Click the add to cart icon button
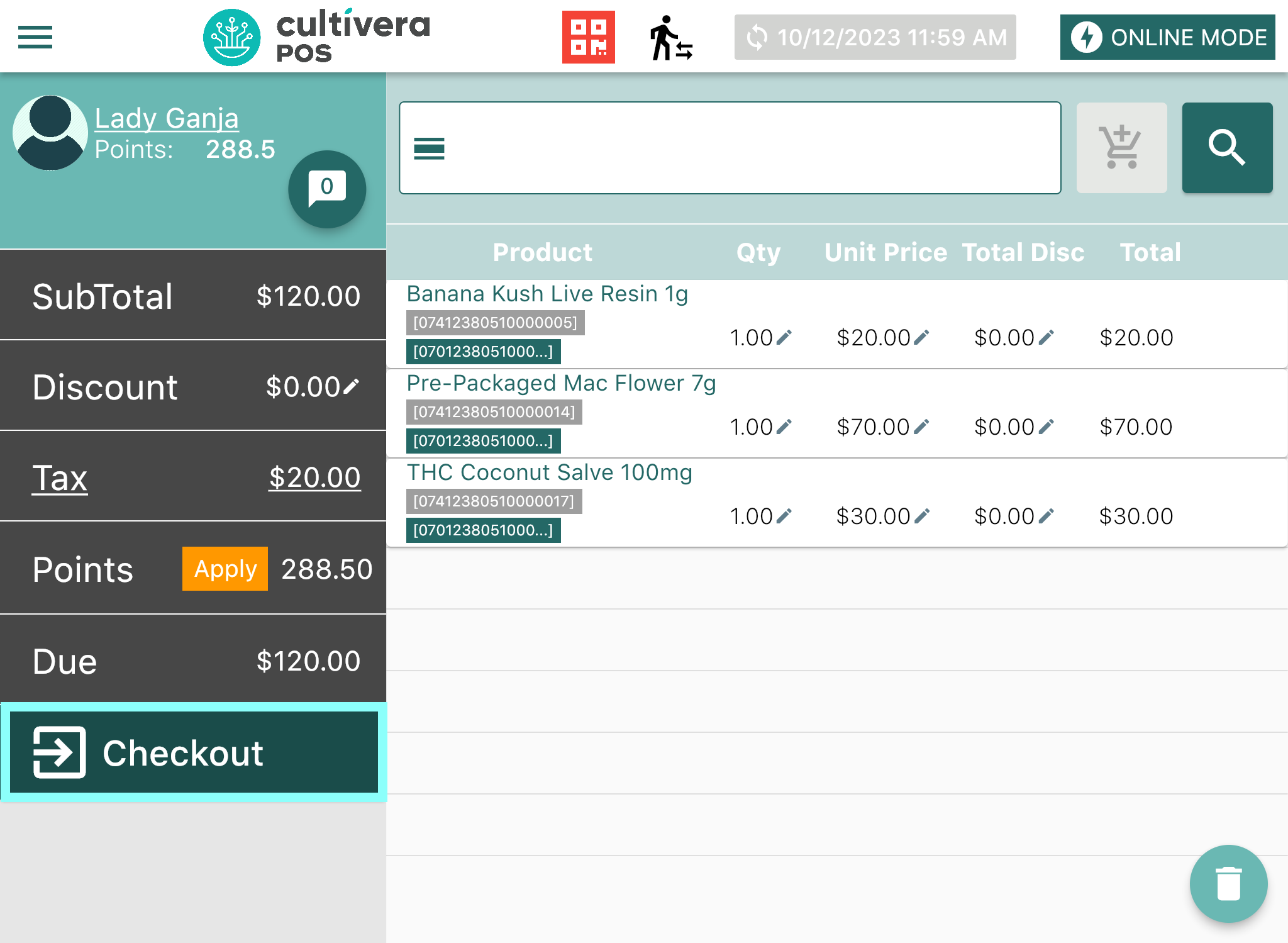Image resolution: width=1288 pixels, height=943 pixels. (x=1121, y=148)
